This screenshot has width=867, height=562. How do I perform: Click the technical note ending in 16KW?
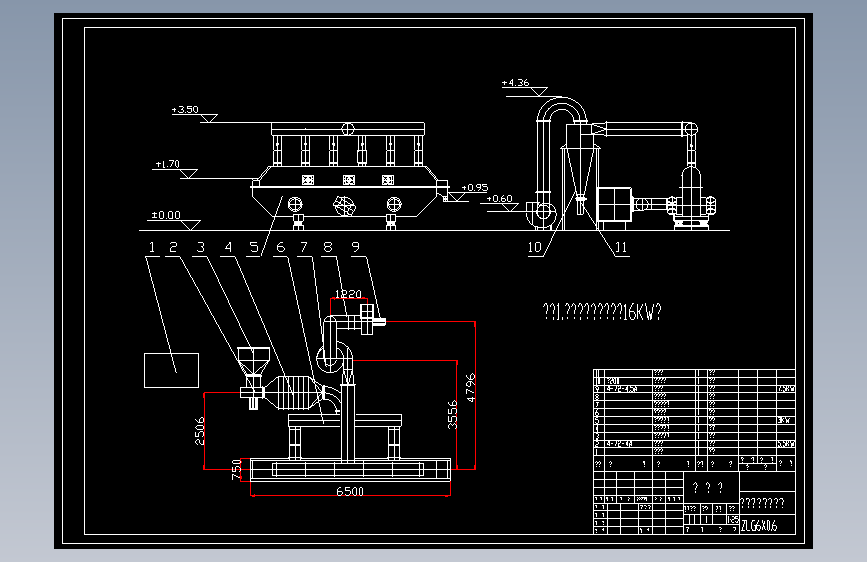602,312
